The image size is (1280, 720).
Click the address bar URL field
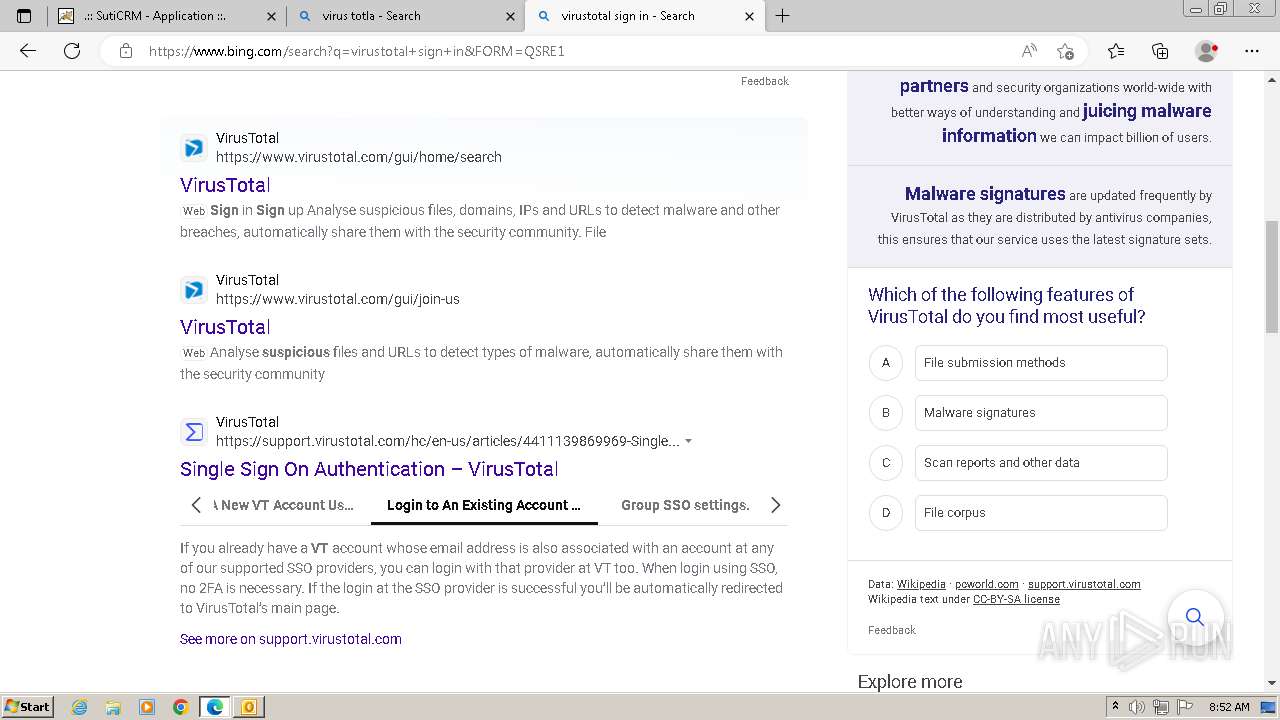[x=580, y=51]
